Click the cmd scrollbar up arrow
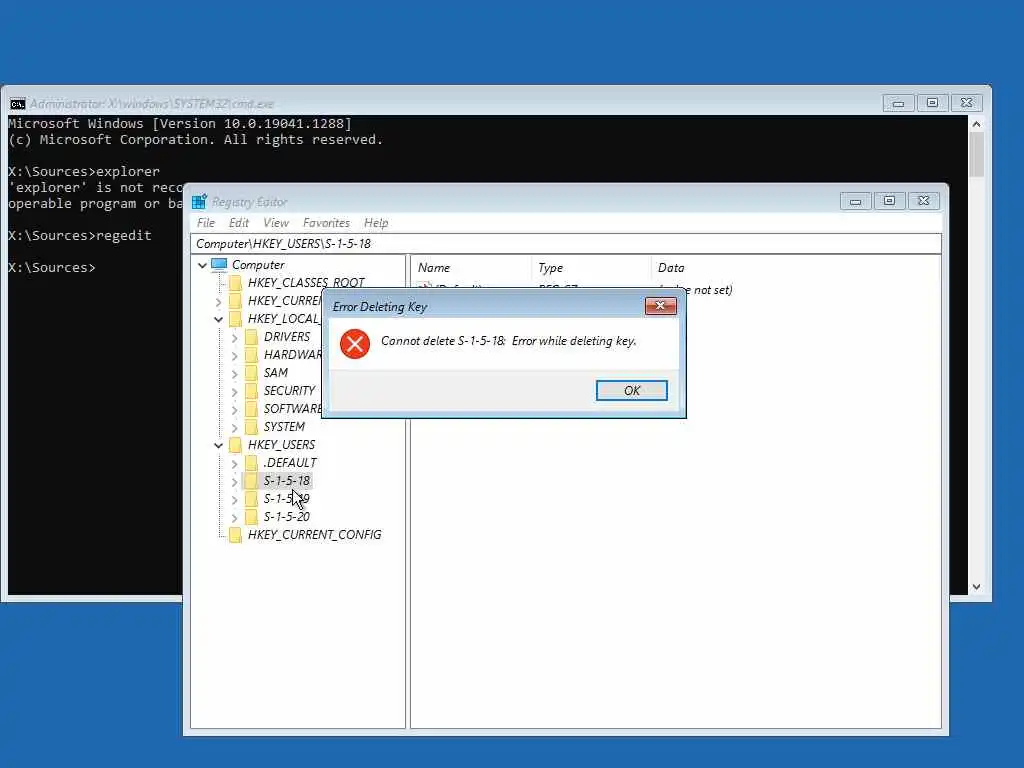This screenshot has width=1024, height=768. [976, 124]
